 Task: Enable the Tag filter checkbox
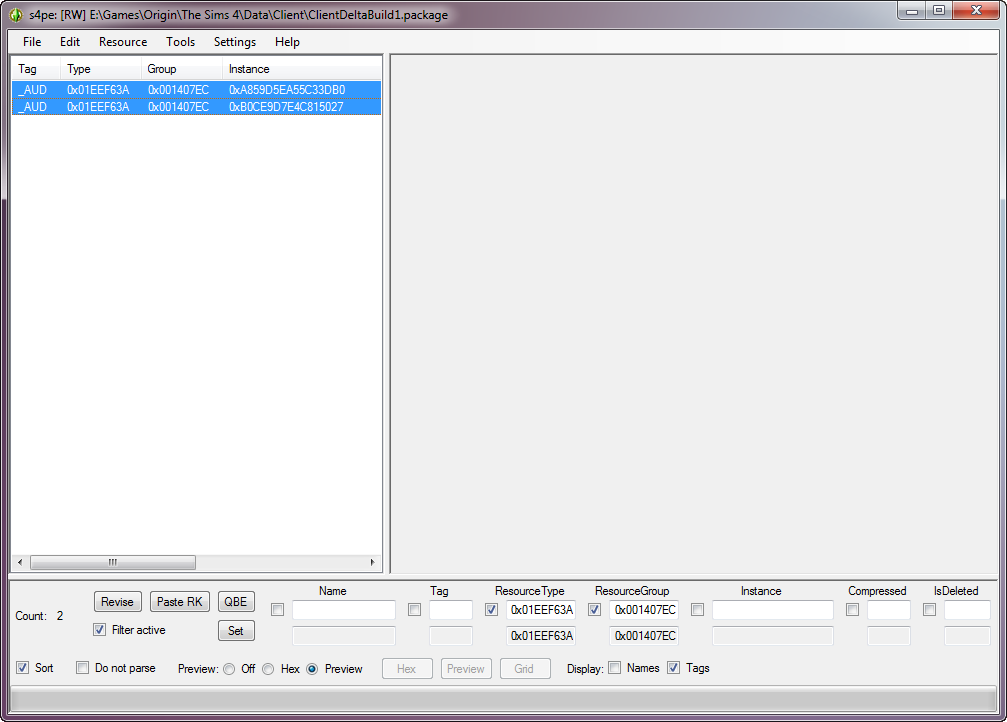pyautogui.click(x=414, y=610)
